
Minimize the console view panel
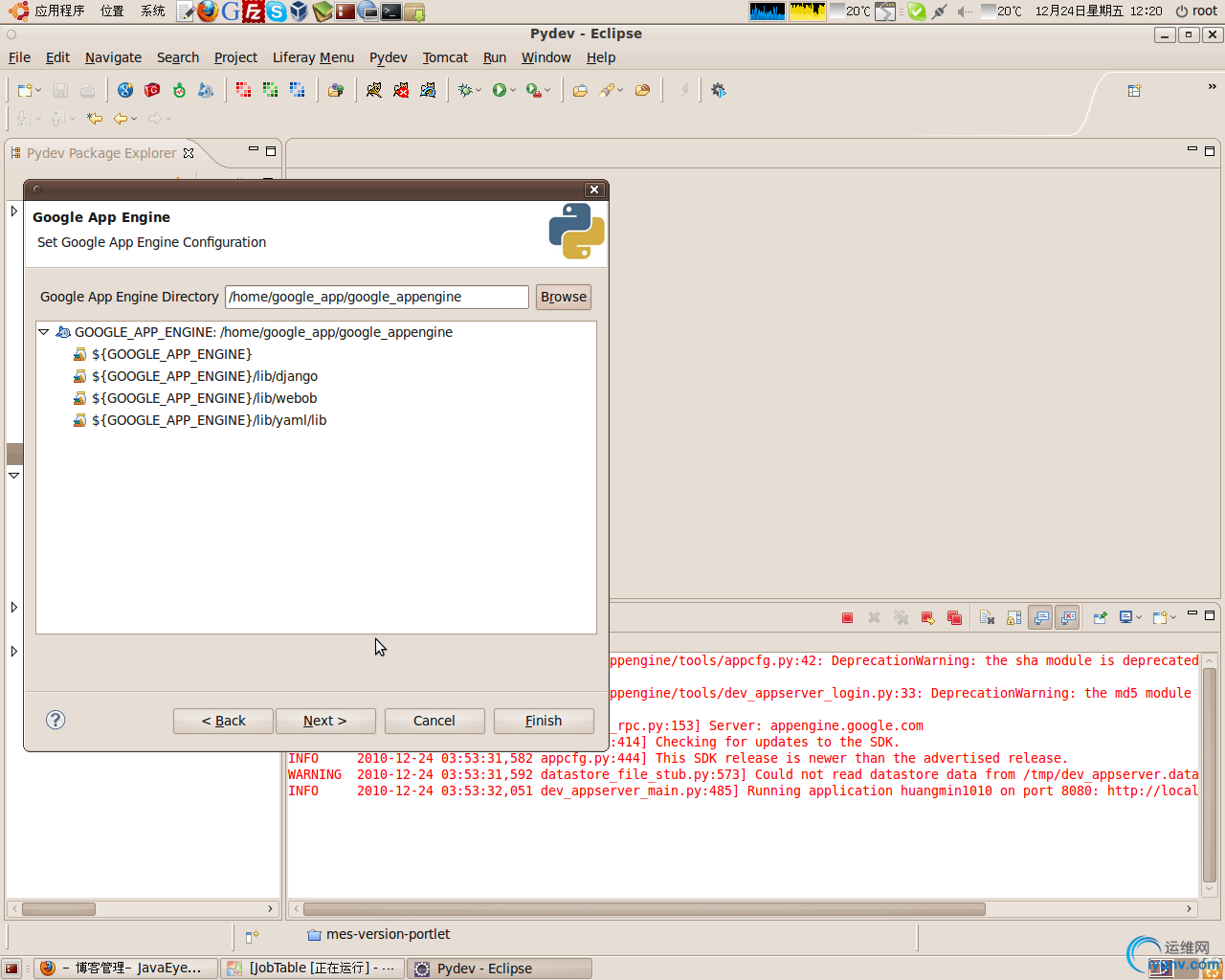click(x=1192, y=613)
